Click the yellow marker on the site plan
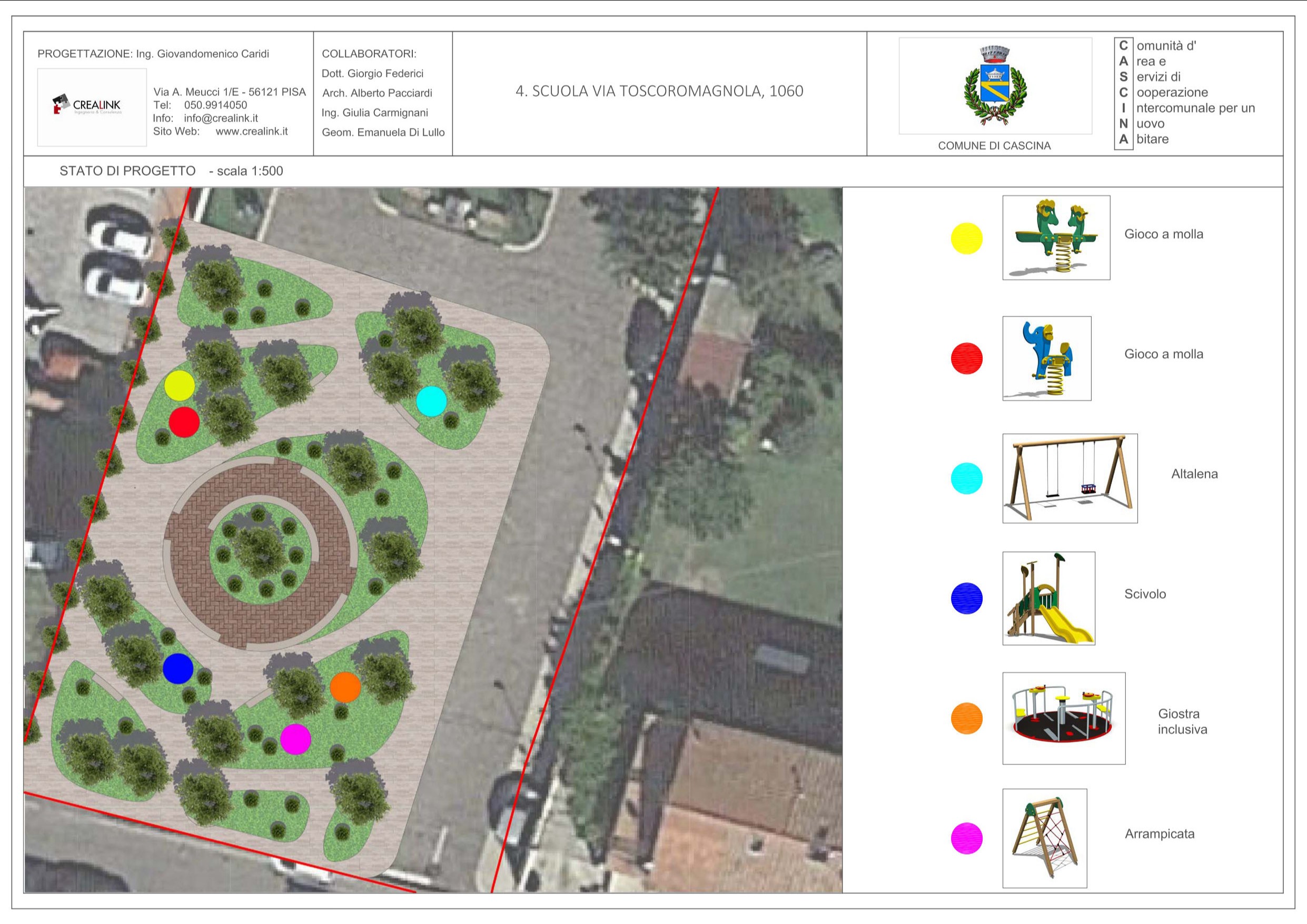This screenshot has width=1307, height=924. (180, 385)
